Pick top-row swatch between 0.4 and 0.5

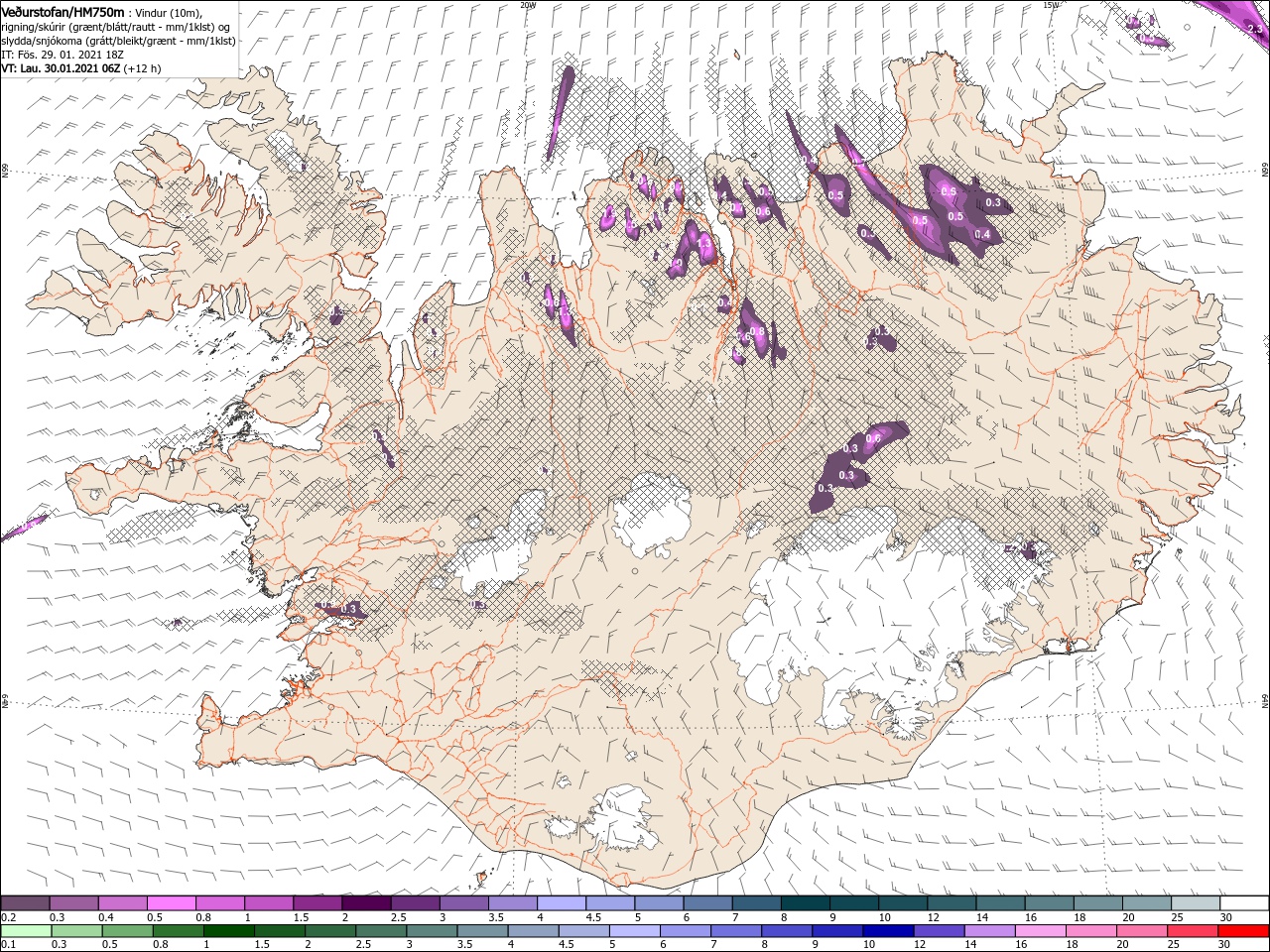[x=123, y=903]
